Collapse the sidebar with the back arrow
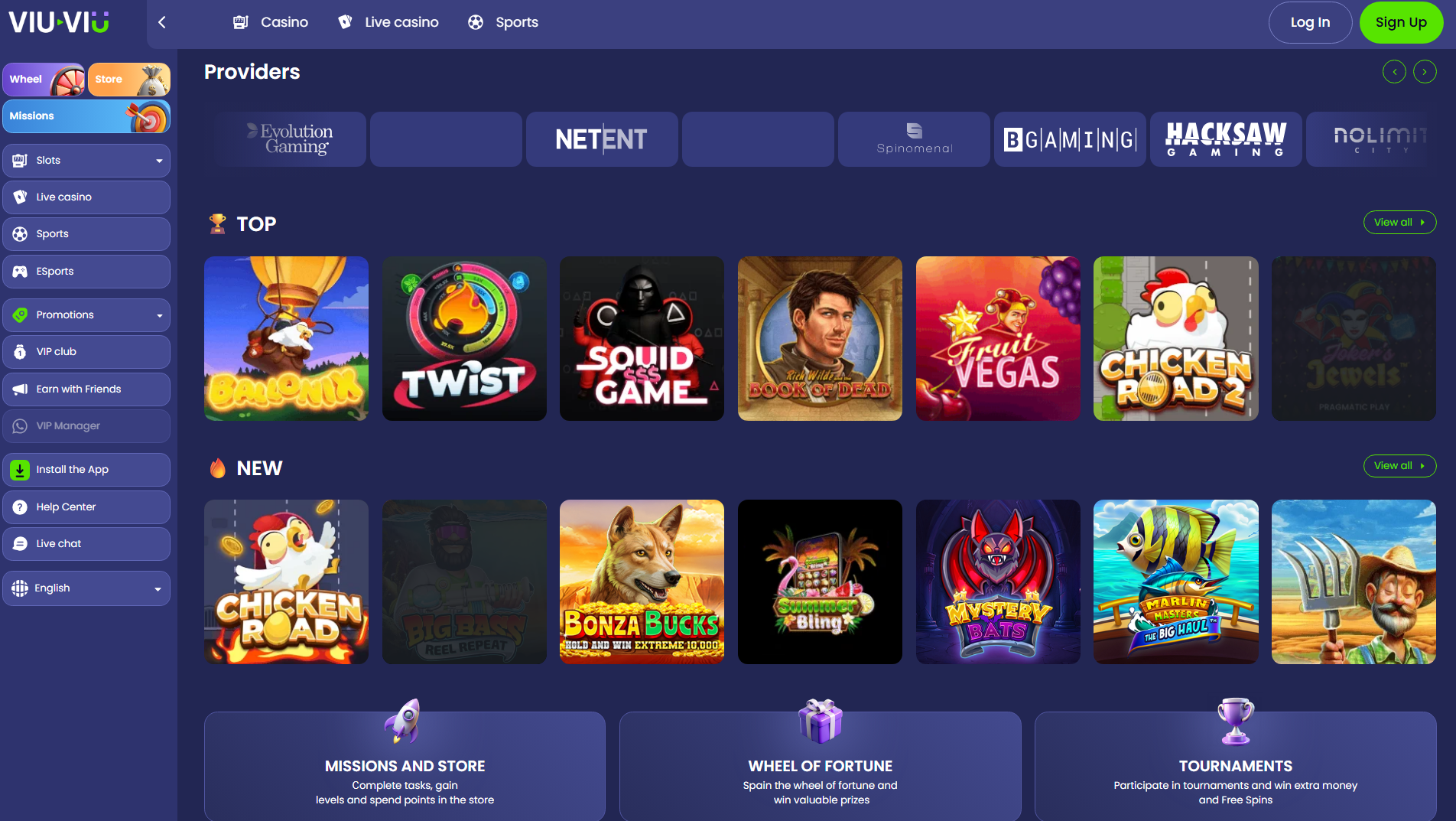 (x=162, y=22)
